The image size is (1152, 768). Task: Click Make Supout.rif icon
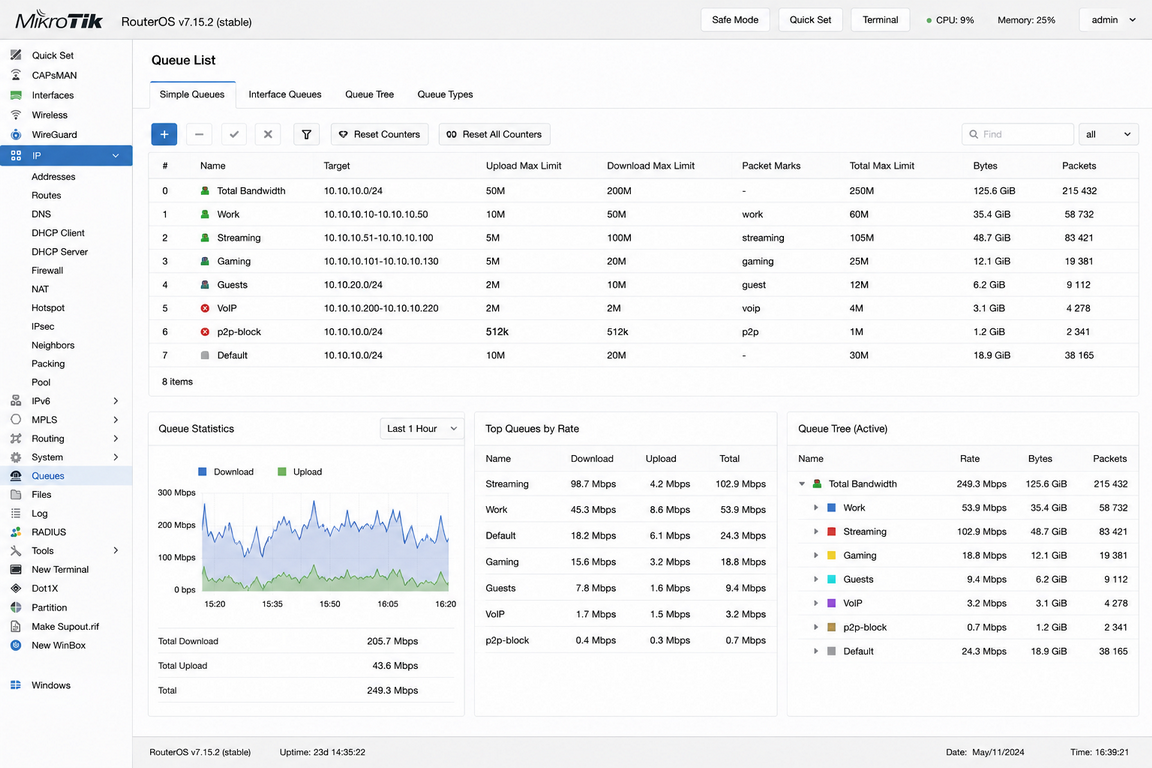pos(15,626)
